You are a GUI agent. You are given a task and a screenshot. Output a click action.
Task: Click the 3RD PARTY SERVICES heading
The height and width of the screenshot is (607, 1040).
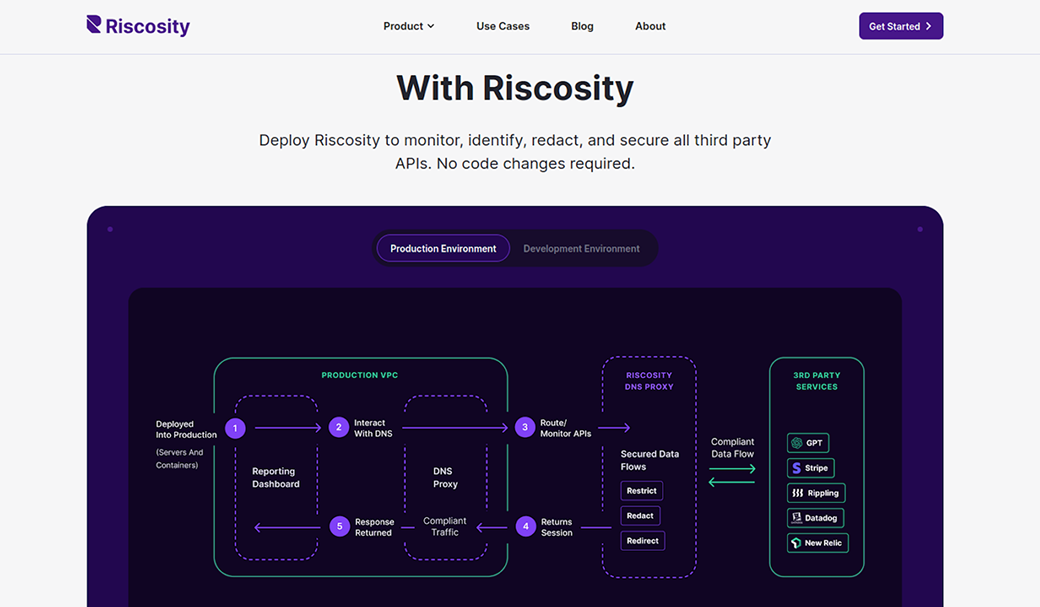816,381
